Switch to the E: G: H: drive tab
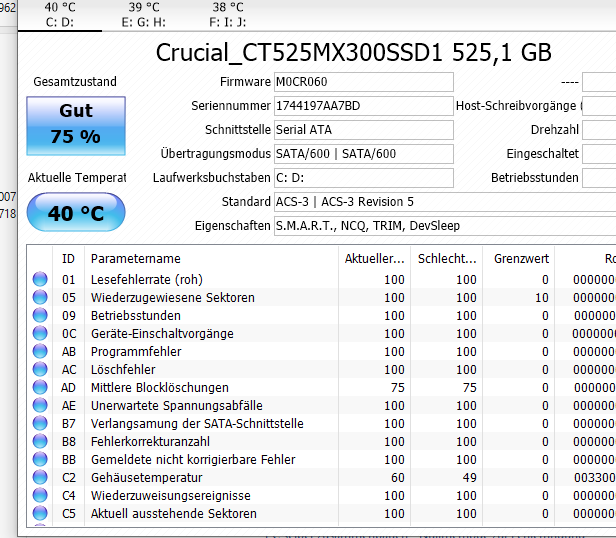The height and width of the screenshot is (538, 616). click(144, 15)
